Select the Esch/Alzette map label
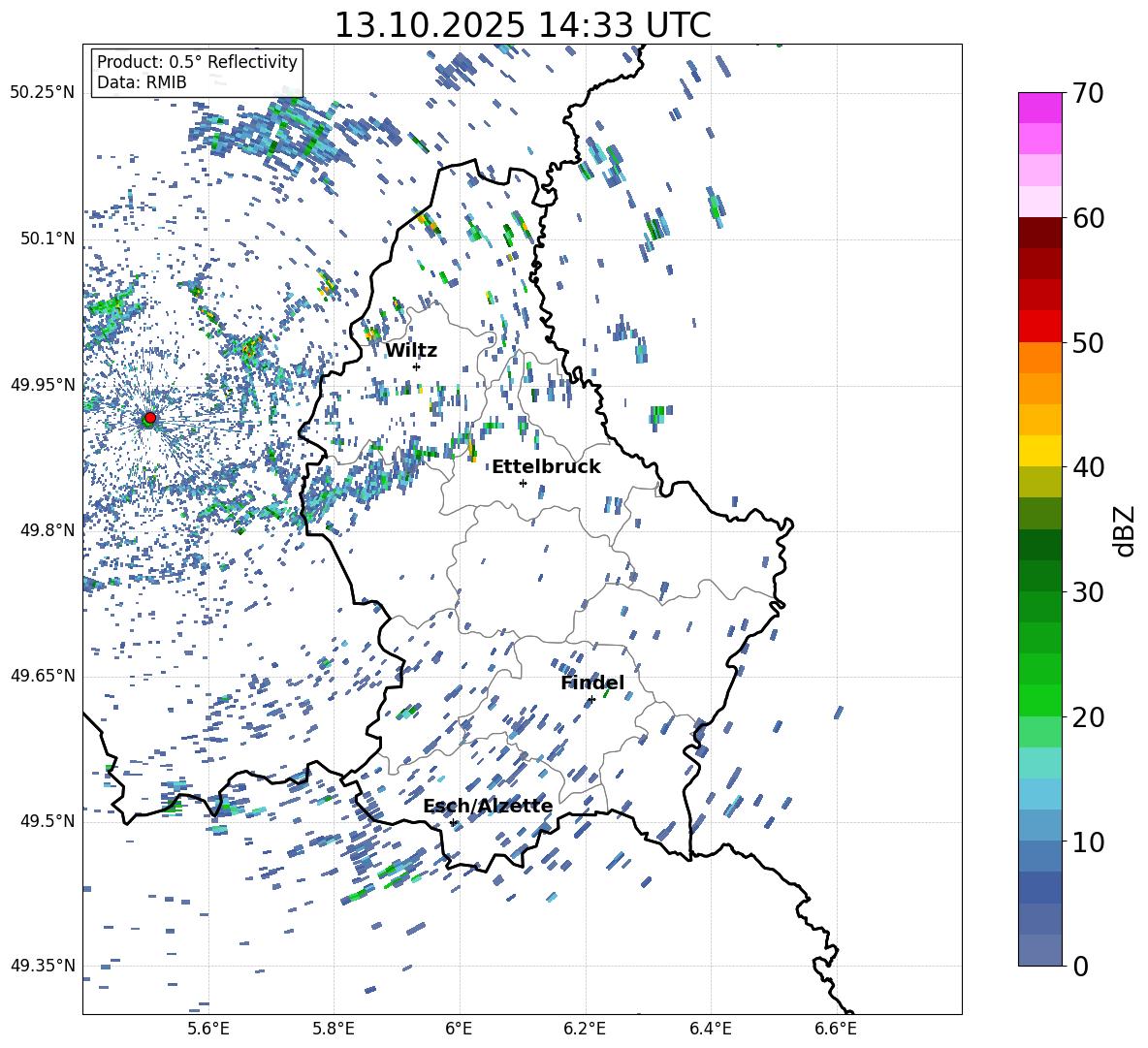Viewport: 1148px width, 1048px height. click(x=488, y=806)
